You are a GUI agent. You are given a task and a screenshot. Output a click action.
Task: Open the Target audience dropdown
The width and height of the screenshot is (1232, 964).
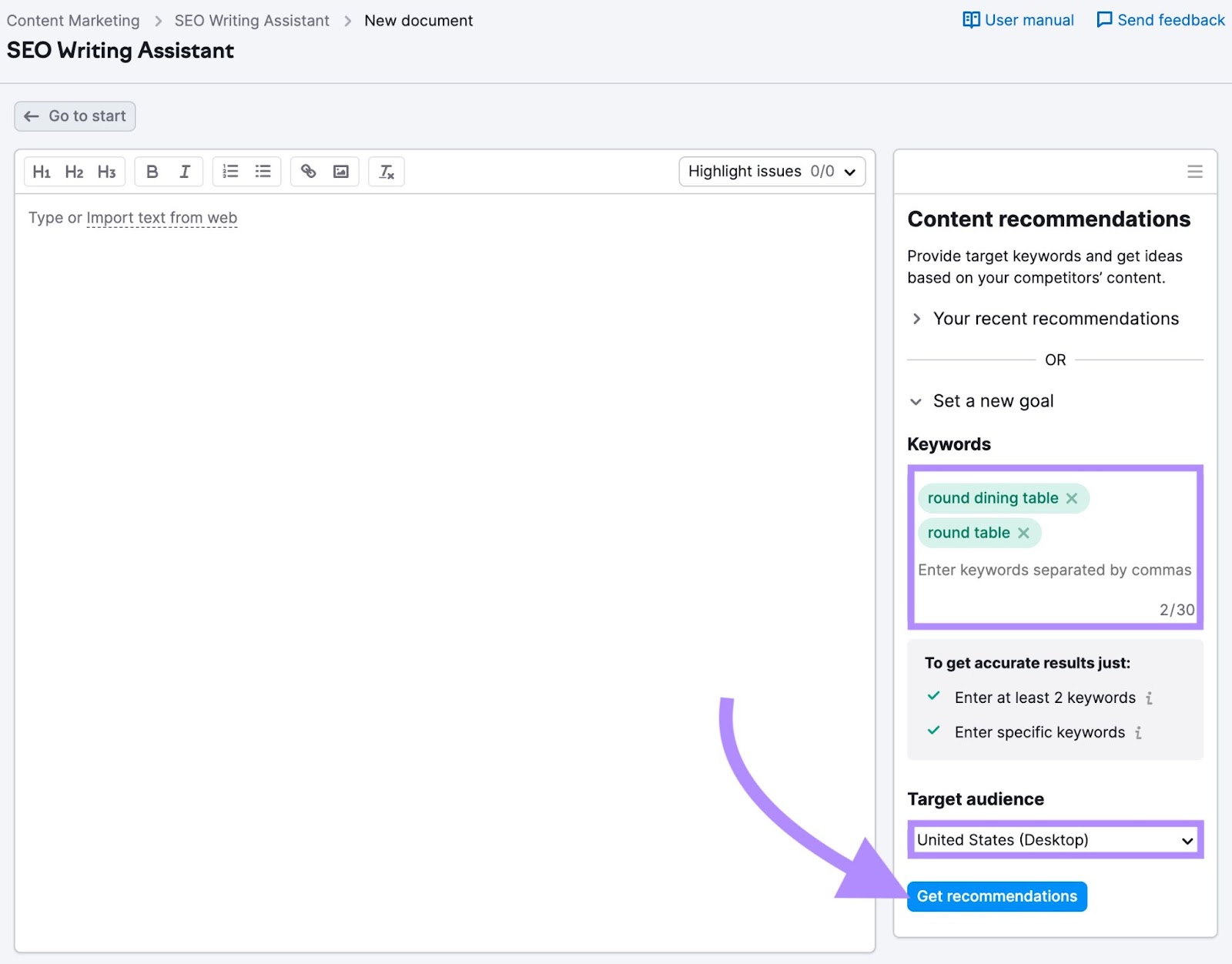pyautogui.click(x=1054, y=839)
